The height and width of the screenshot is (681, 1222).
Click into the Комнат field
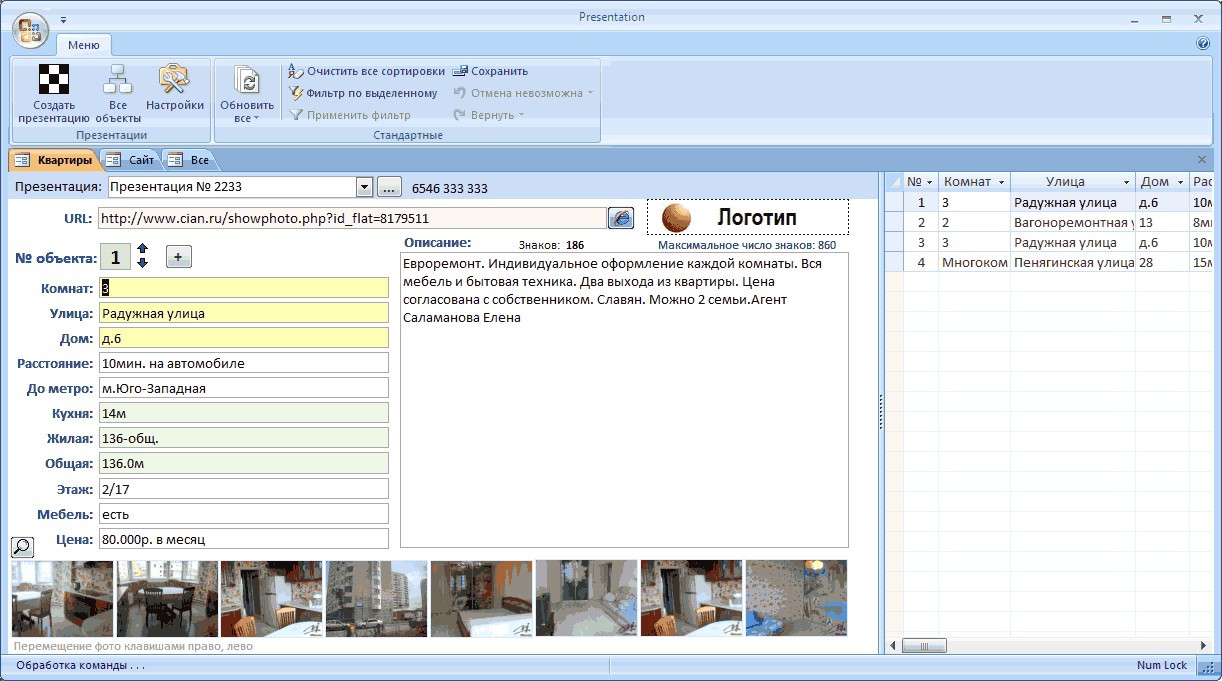pyautogui.click(x=243, y=288)
